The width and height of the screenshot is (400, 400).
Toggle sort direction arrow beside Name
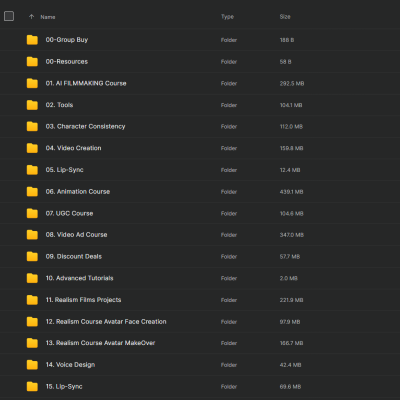31,17
